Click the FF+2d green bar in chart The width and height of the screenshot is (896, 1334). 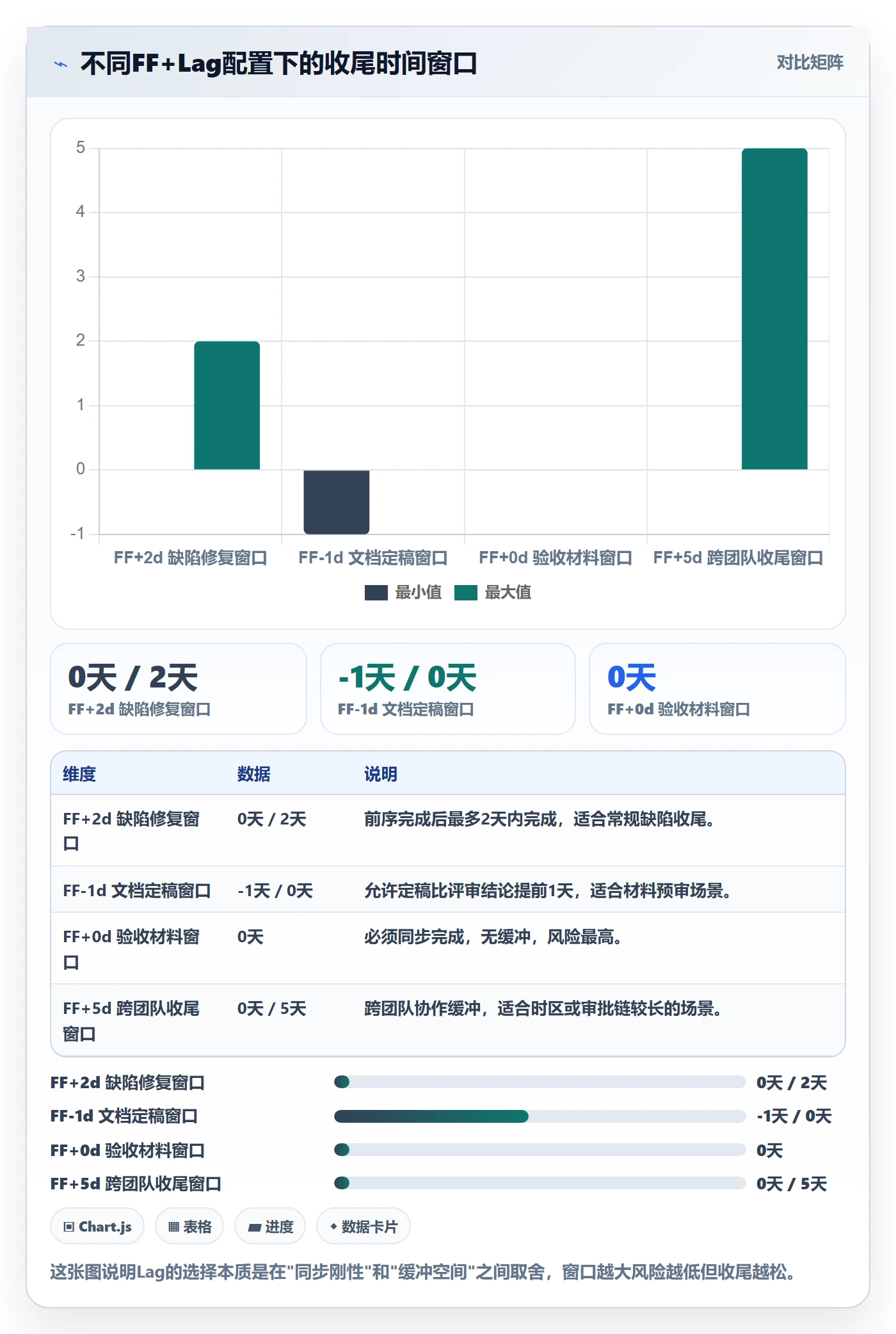(x=227, y=405)
